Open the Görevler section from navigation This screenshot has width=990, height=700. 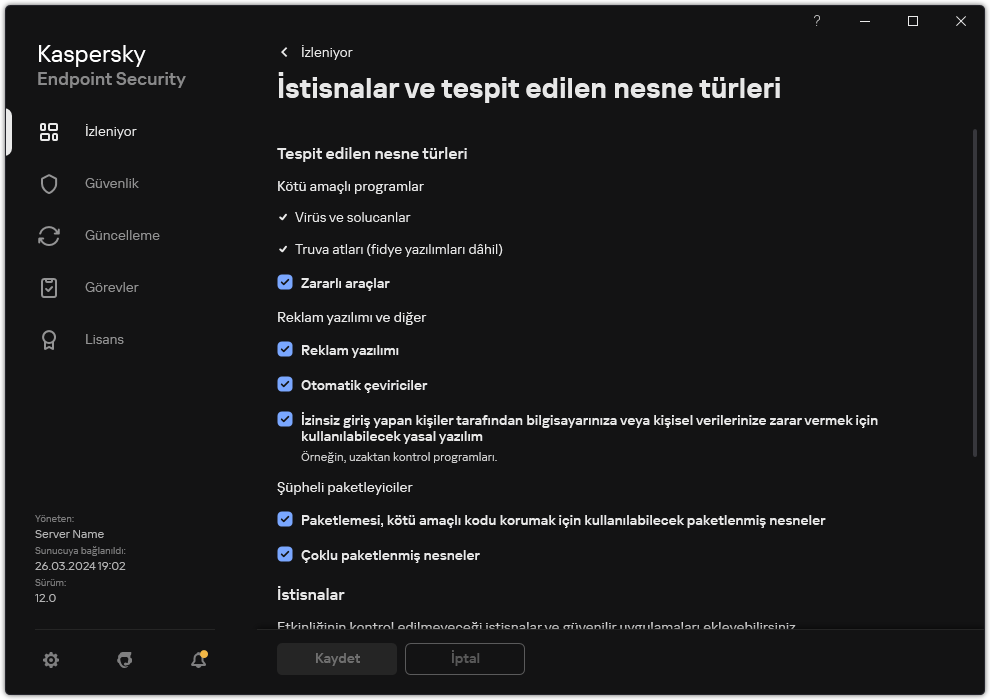(113, 287)
